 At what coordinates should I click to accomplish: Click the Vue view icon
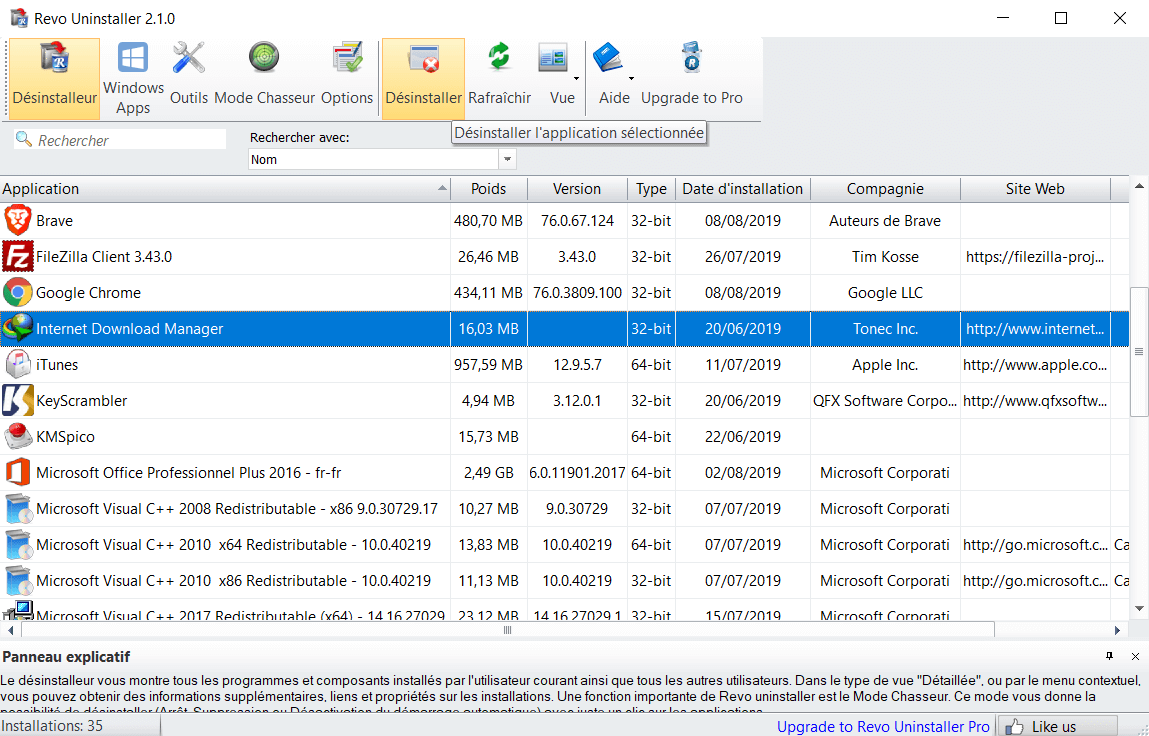tap(553, 59)
